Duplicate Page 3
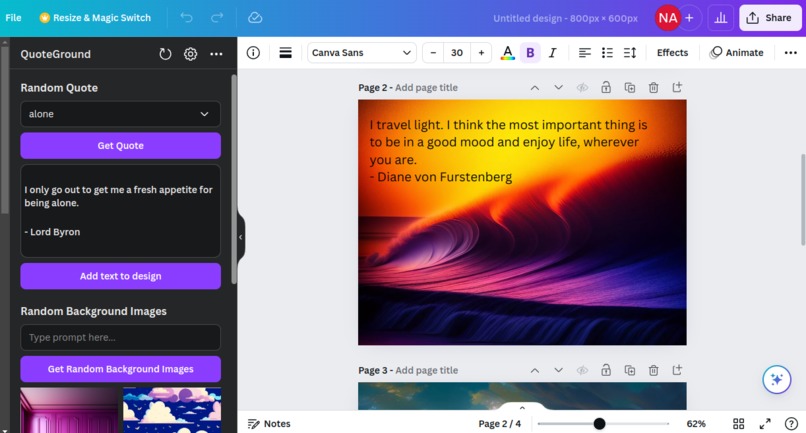Viewport: 806px width, 433px height. (630, 370)
